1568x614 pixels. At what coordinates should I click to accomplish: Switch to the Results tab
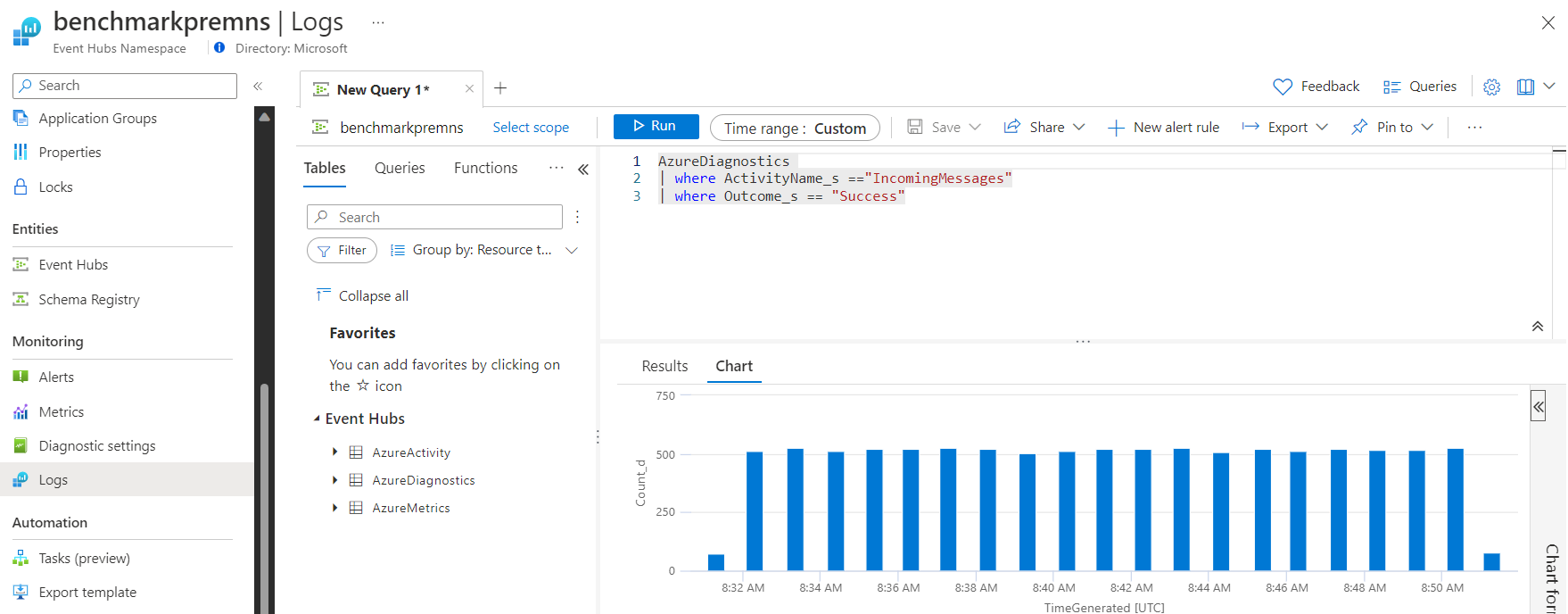(x=664, y=366)
